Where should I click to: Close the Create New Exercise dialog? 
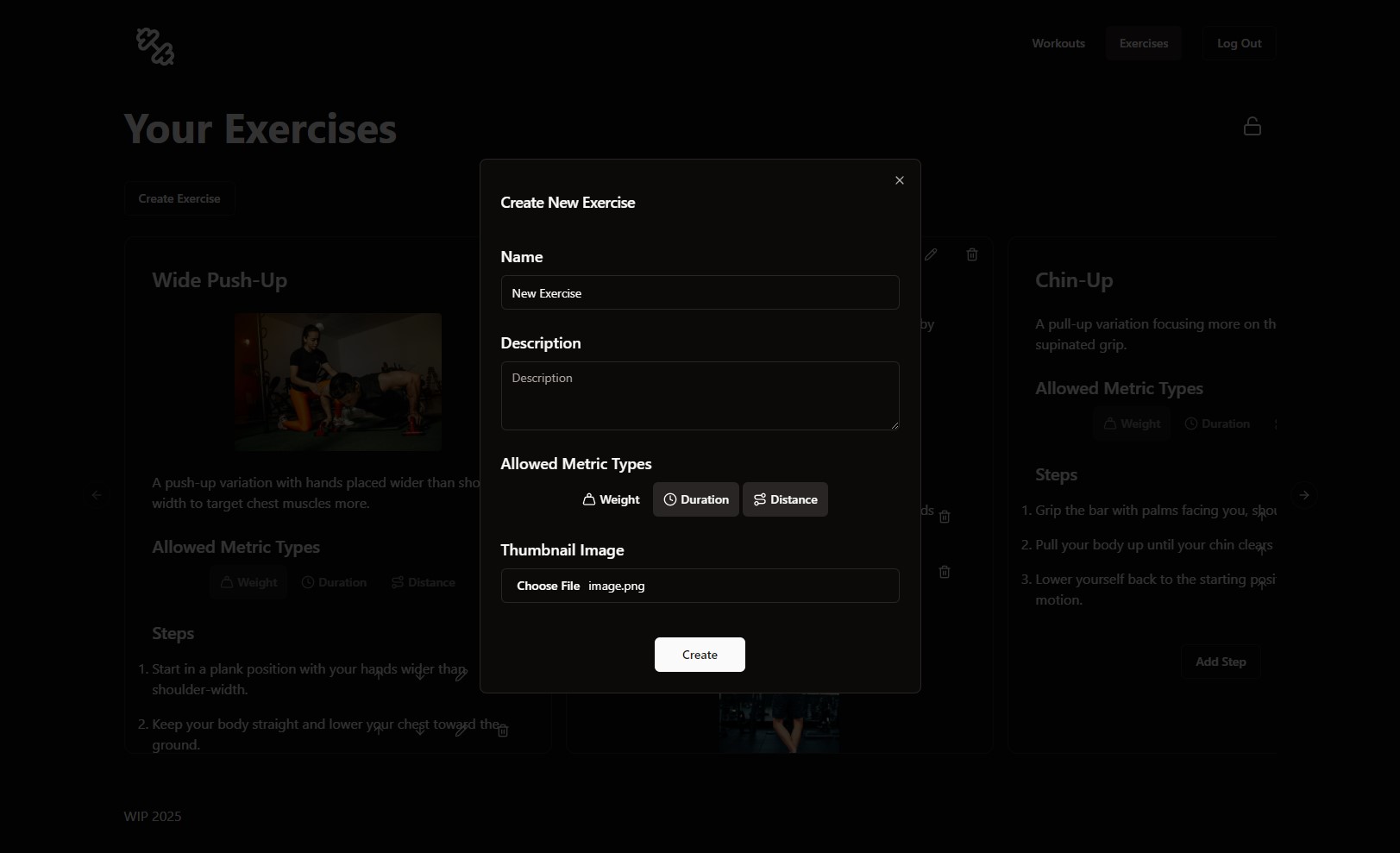coord(900,180)
